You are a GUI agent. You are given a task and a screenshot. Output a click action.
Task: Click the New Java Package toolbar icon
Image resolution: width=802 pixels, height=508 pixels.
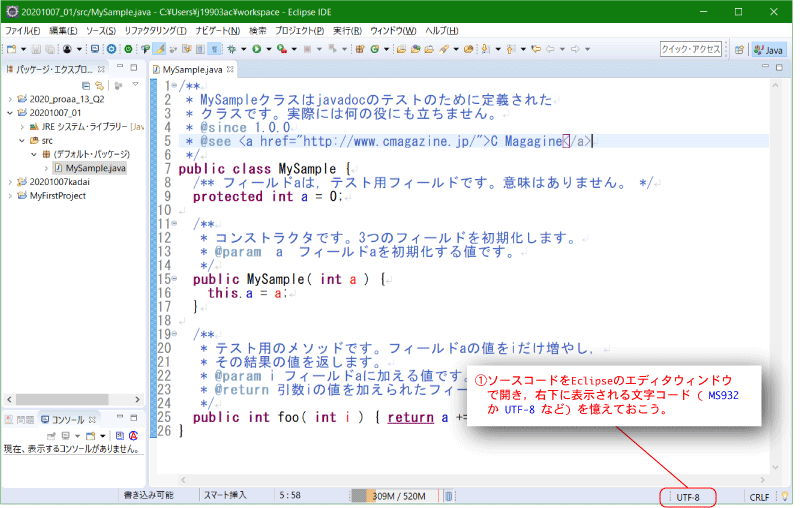[x=360, y=49]
